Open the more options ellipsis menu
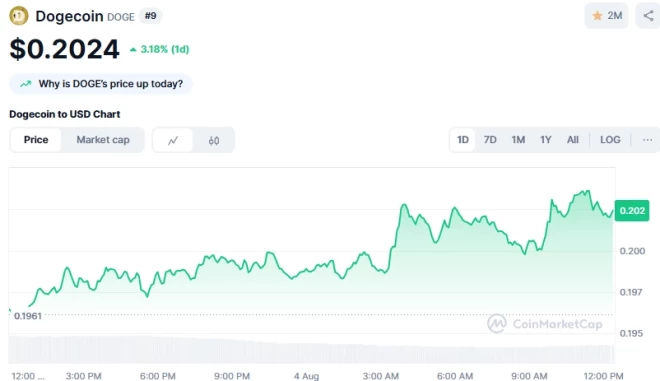The width and height of the screenshot is (660, 381). pyautogui.click(x=647, y=140)
